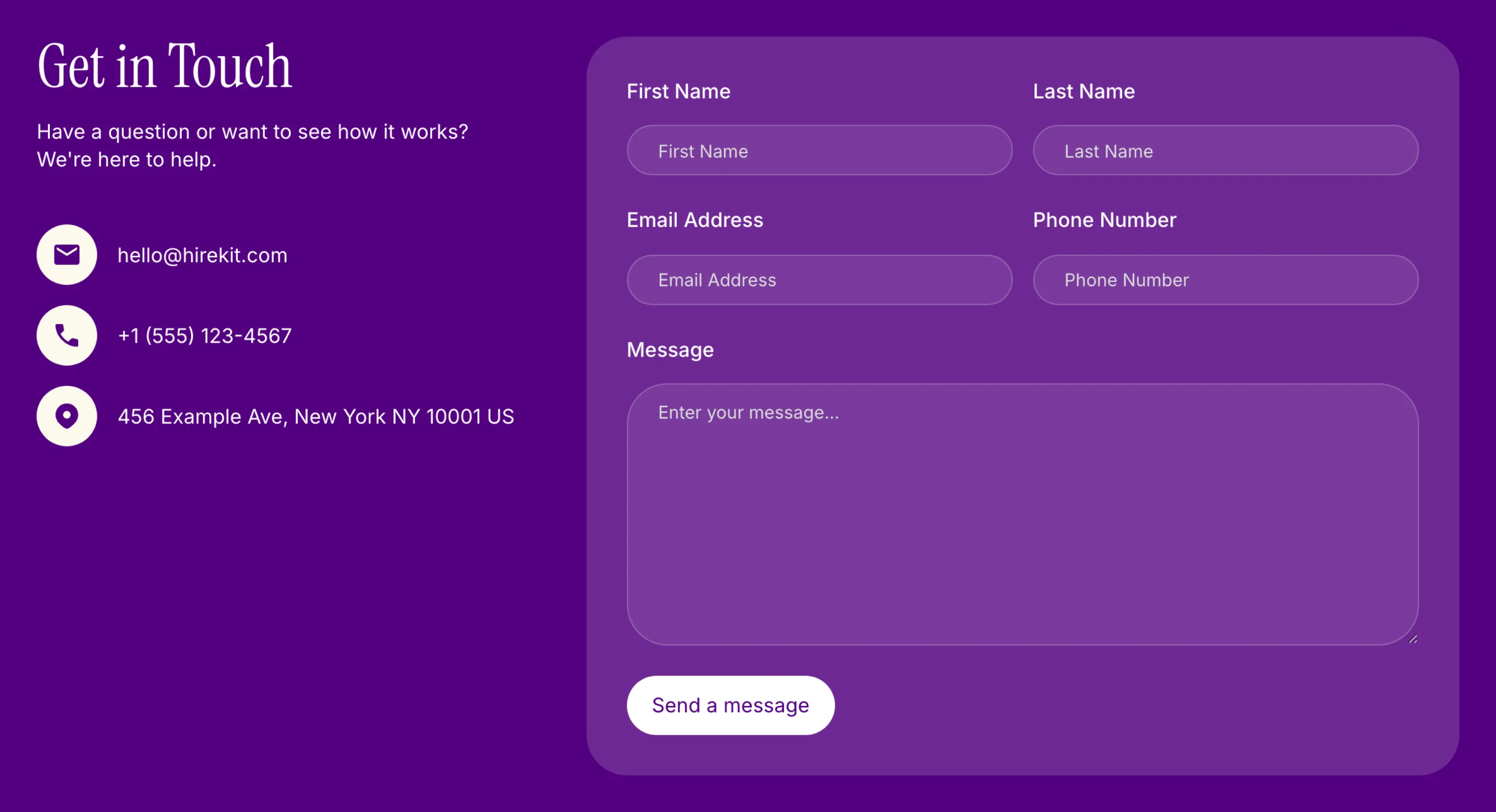The width and height of the screenshot is (1496, 812).
Task: Click into the Email Address field
Action: pos(820,280)
